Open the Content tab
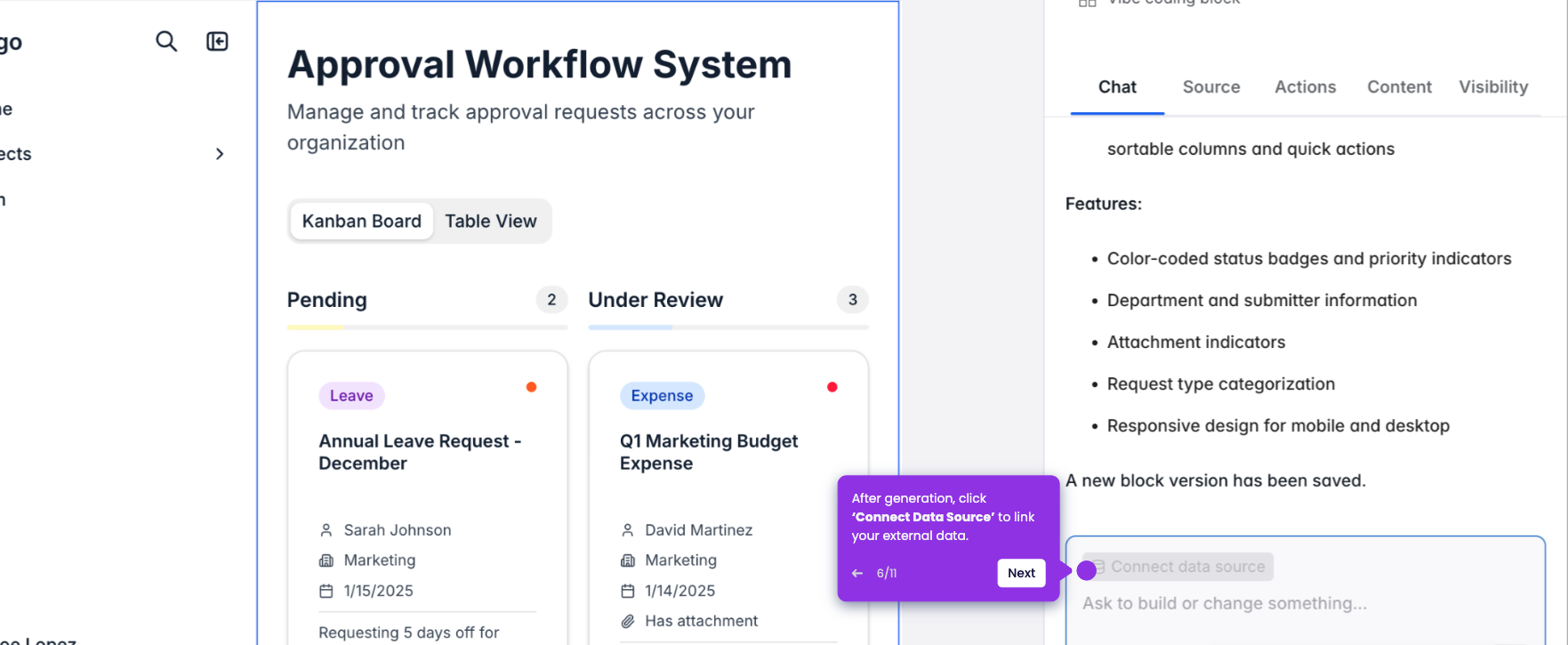 pyautogui.click(x=1399, y=87)
